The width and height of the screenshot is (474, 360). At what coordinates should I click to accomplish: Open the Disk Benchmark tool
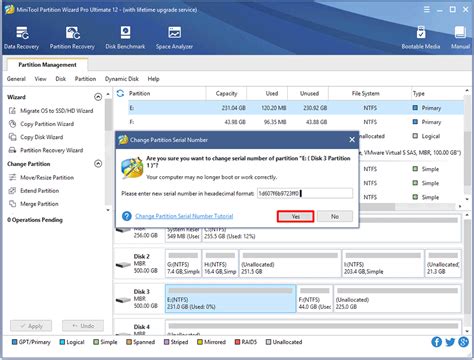[x=125, y=38]
